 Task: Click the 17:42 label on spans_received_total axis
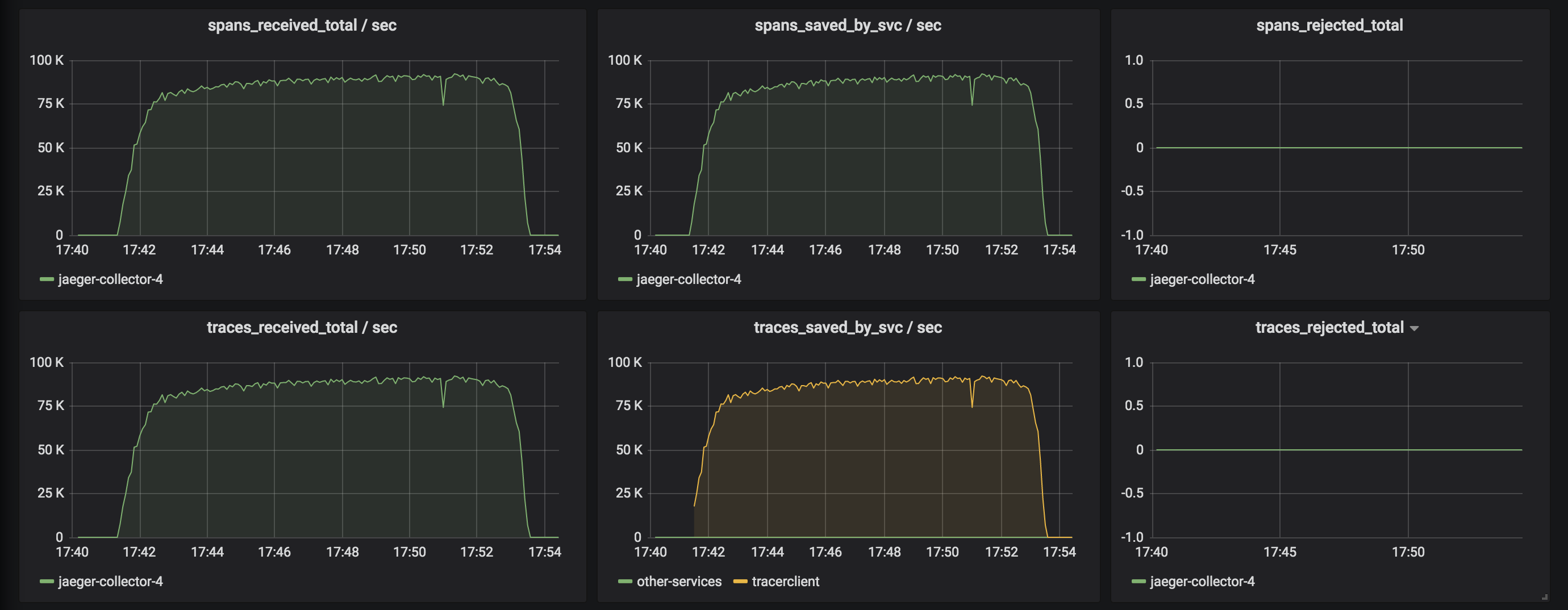pyautogui.click(x=139, y=249)
